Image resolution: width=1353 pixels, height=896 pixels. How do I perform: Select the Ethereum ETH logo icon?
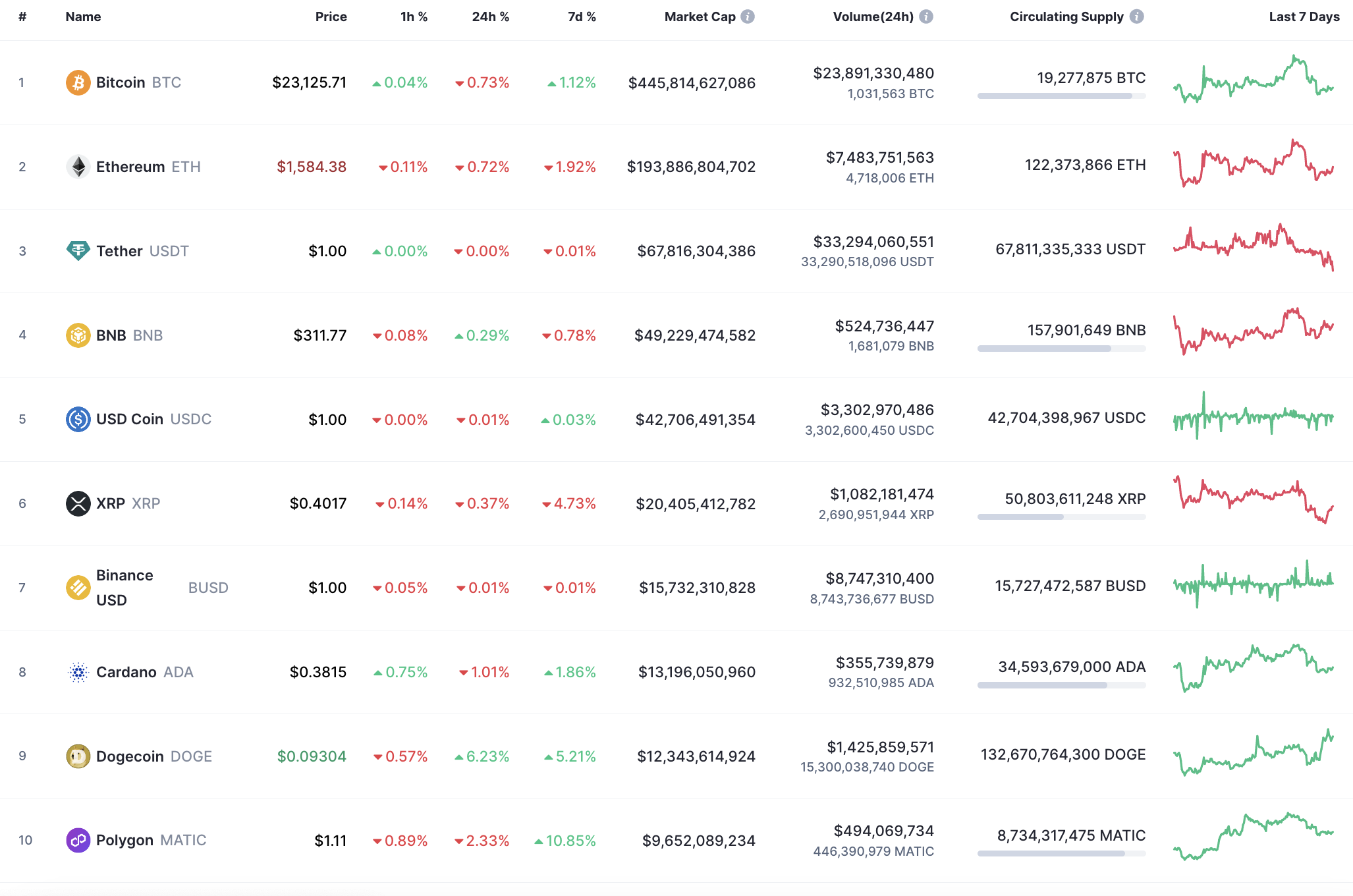78,166
